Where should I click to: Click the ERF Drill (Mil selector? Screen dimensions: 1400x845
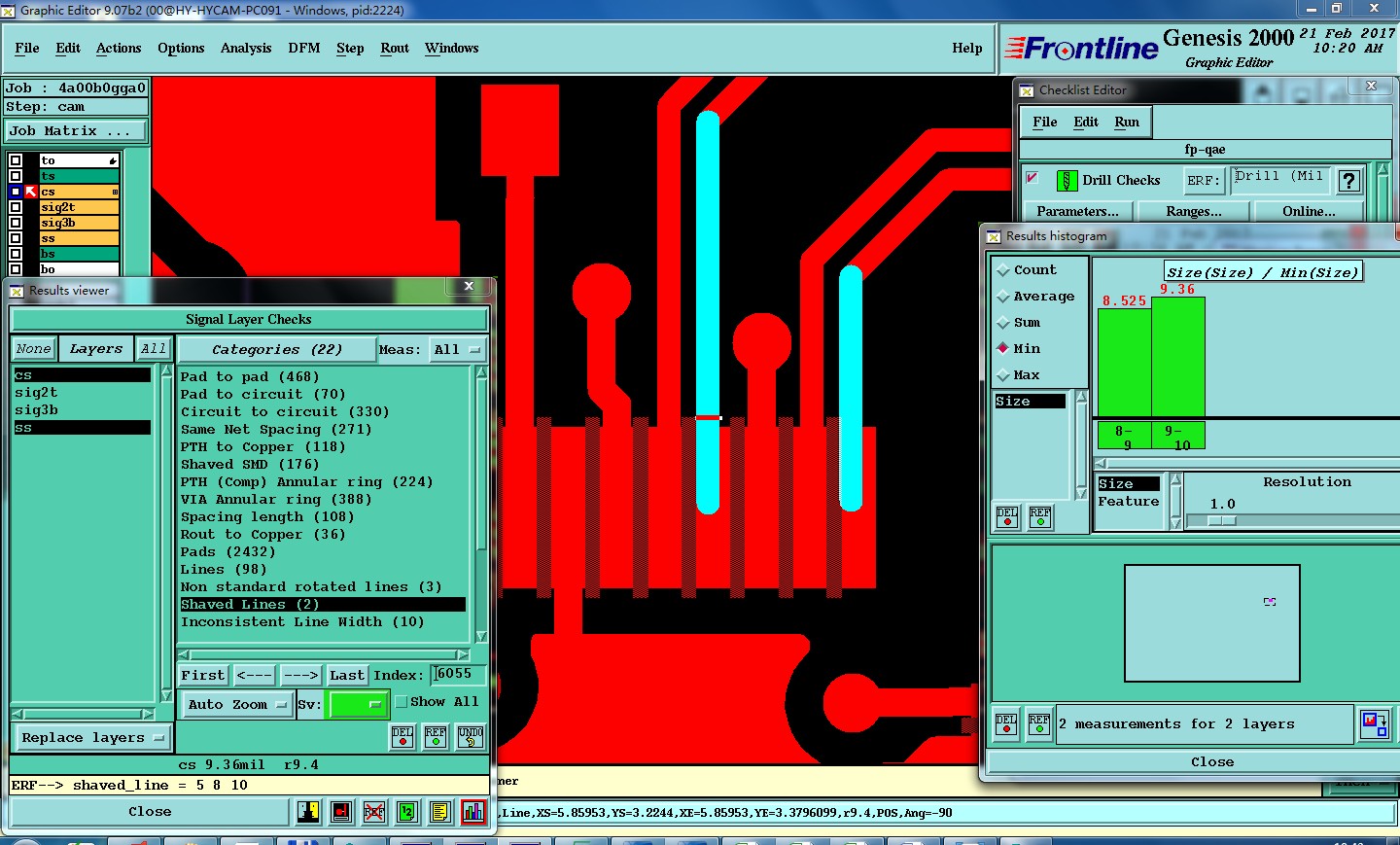pos(1278,179)
